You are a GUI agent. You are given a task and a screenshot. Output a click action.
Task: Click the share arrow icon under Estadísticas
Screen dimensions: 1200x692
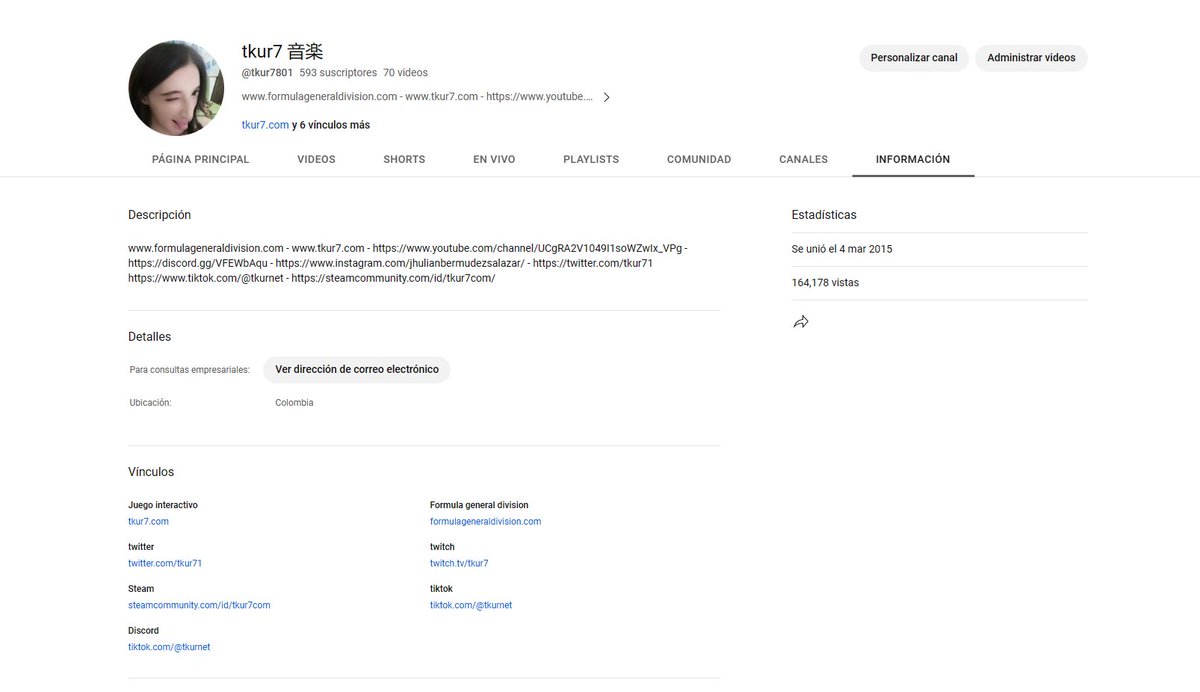tap(800, 322)
